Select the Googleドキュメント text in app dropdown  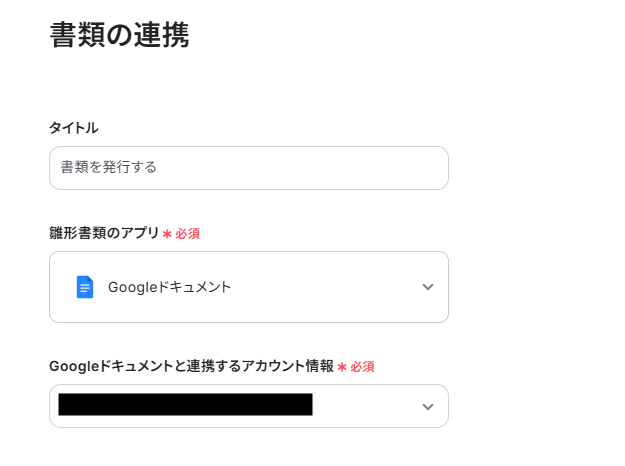click(170, 287)
